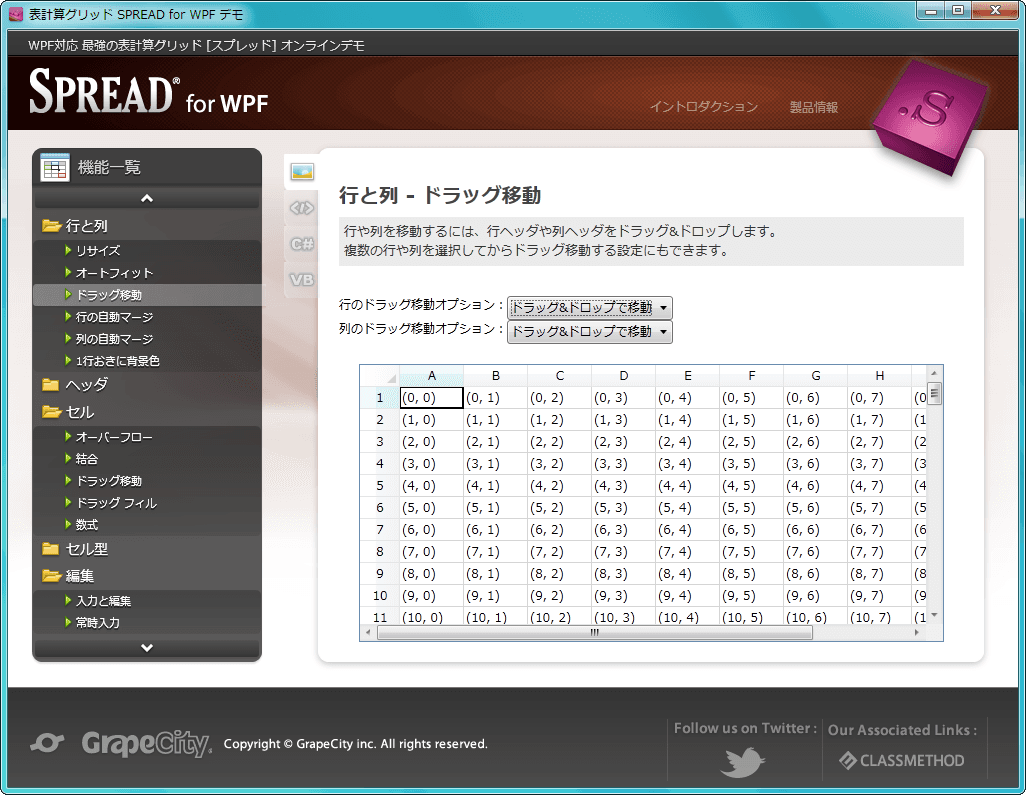Select column header H
This screenshot has height=795, width=1026.
point(879,376)
